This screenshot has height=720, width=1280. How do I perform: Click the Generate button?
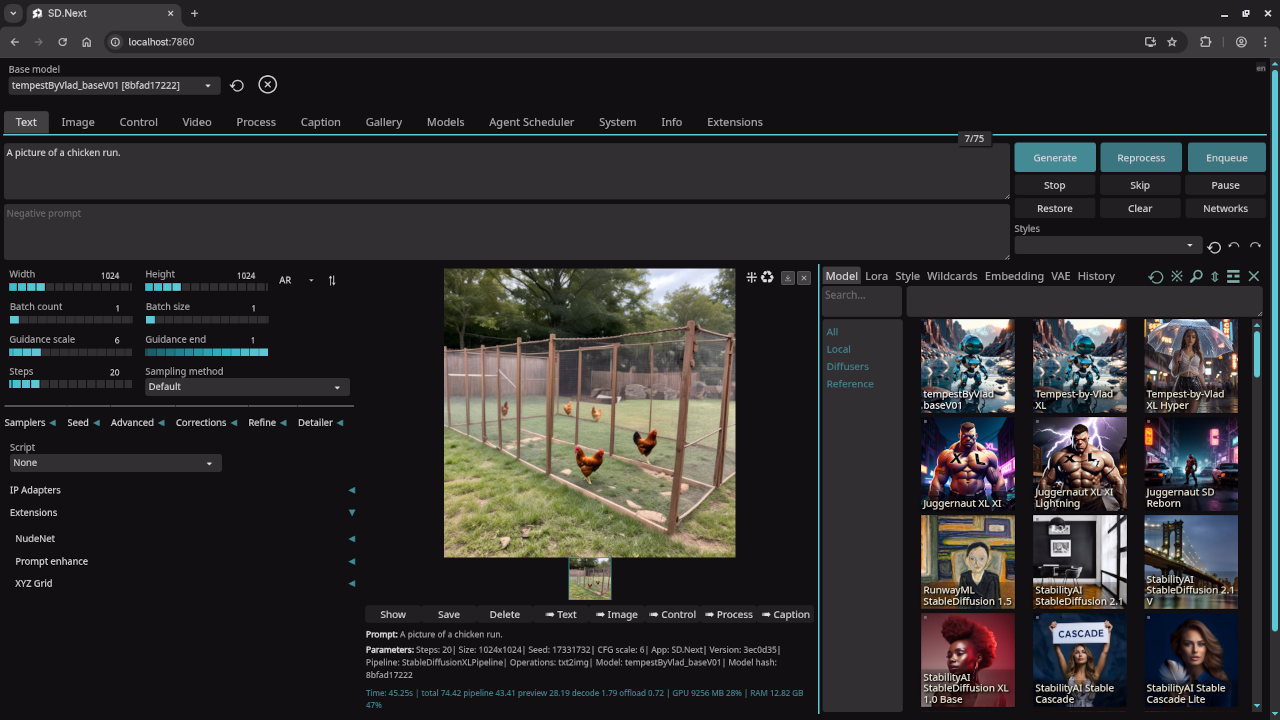click(x=1055, y=158)
